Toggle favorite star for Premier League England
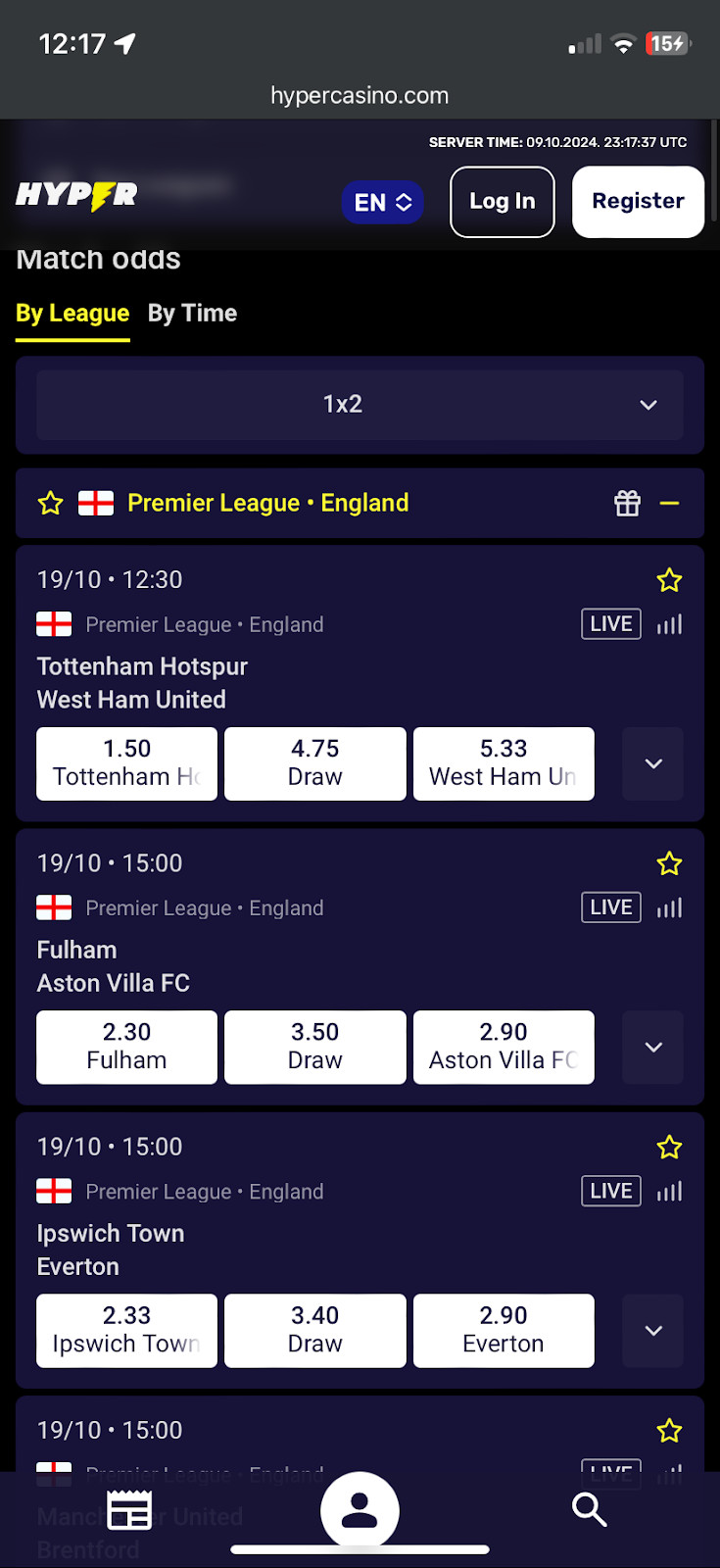 50,504
